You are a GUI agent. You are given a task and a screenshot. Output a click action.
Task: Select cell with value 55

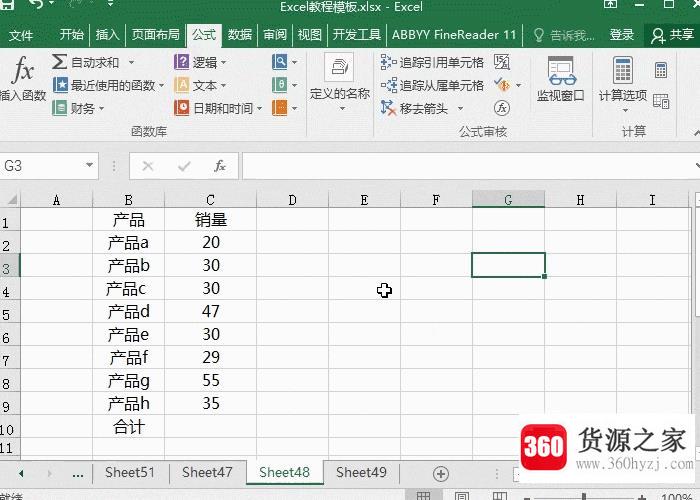pos(211,380)
